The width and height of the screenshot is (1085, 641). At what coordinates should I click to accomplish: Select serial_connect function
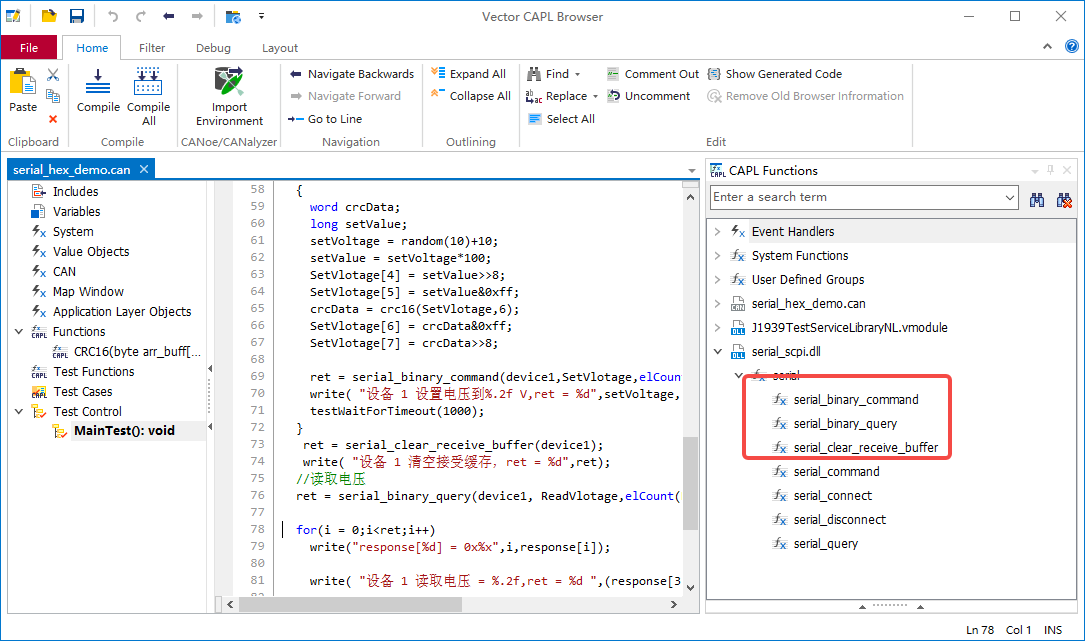832,496
